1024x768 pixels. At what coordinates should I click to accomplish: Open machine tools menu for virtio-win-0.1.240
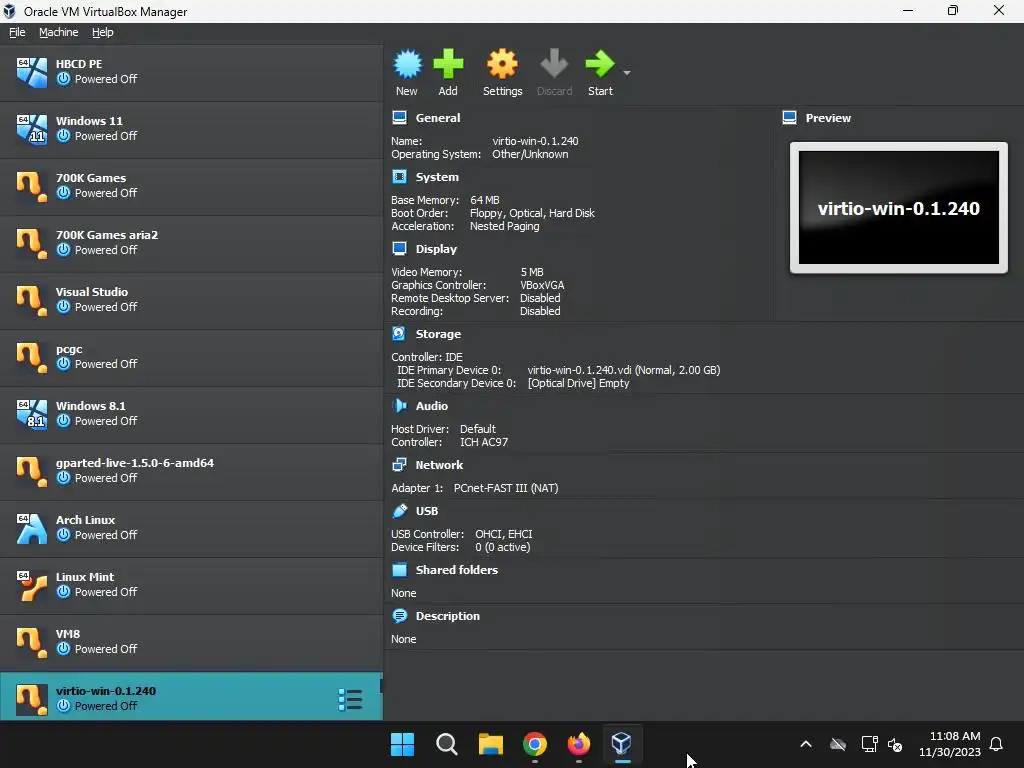(351, 699)
